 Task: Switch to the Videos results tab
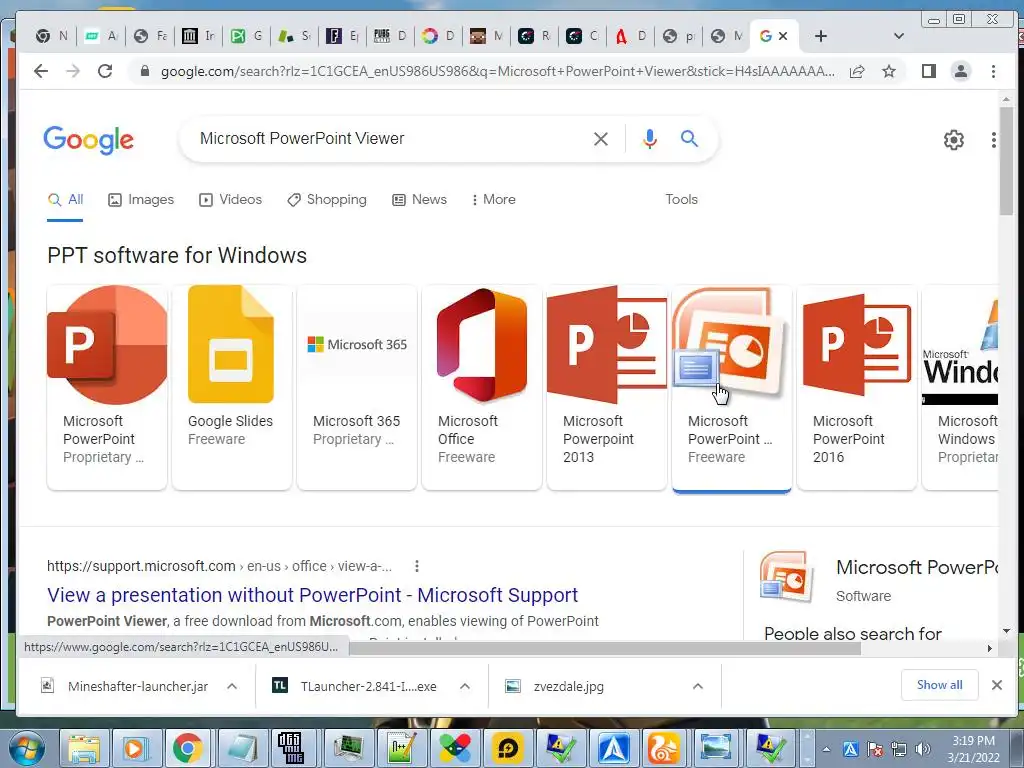[x=231, y=200]
